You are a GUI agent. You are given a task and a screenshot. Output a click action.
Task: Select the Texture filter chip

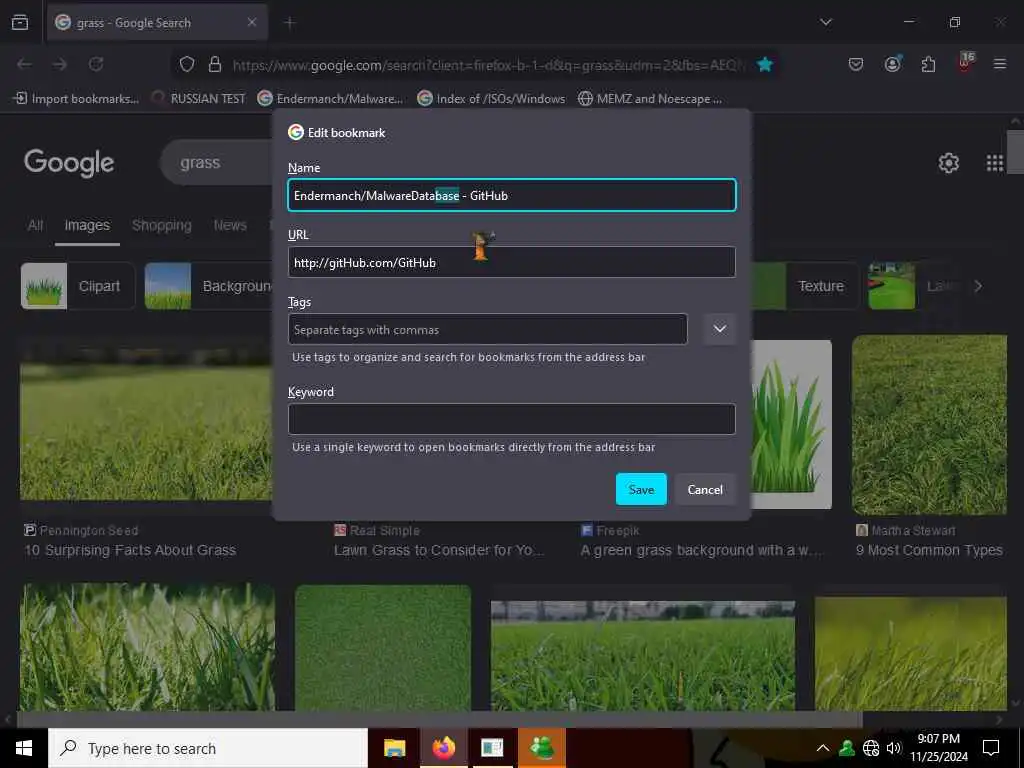point(805,286)
